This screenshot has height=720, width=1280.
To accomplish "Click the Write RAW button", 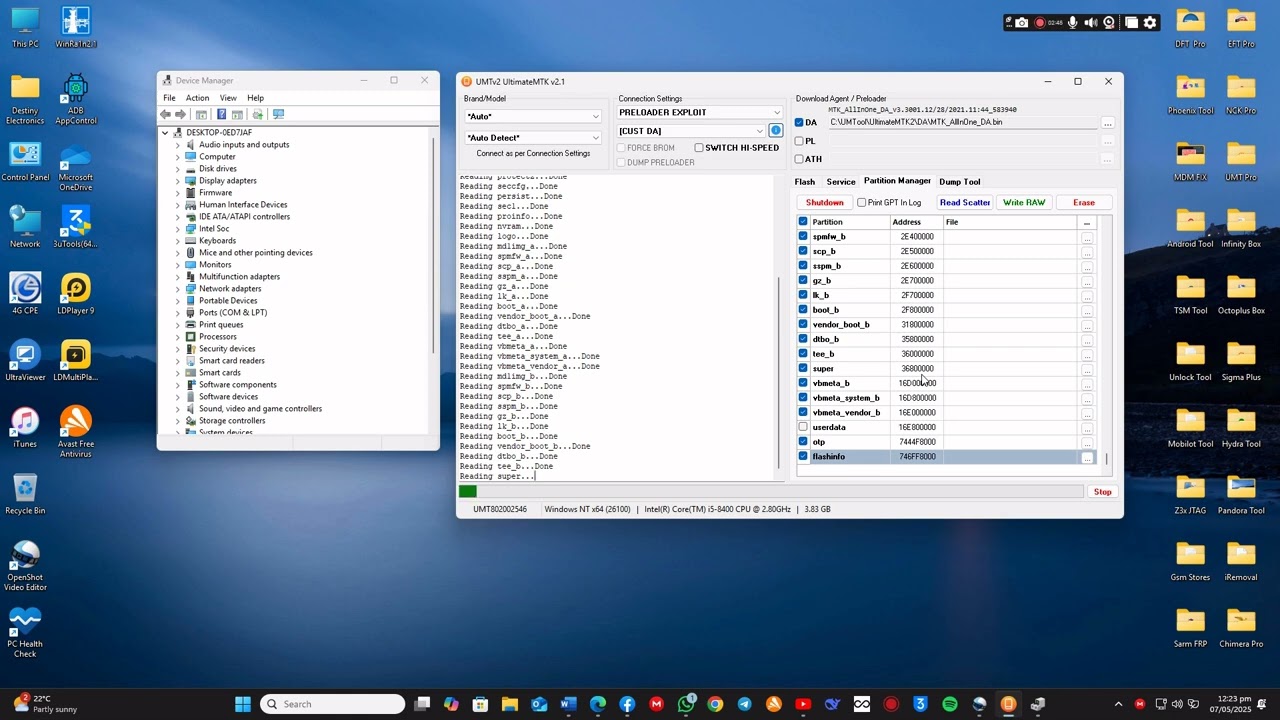I will 1024,202.
